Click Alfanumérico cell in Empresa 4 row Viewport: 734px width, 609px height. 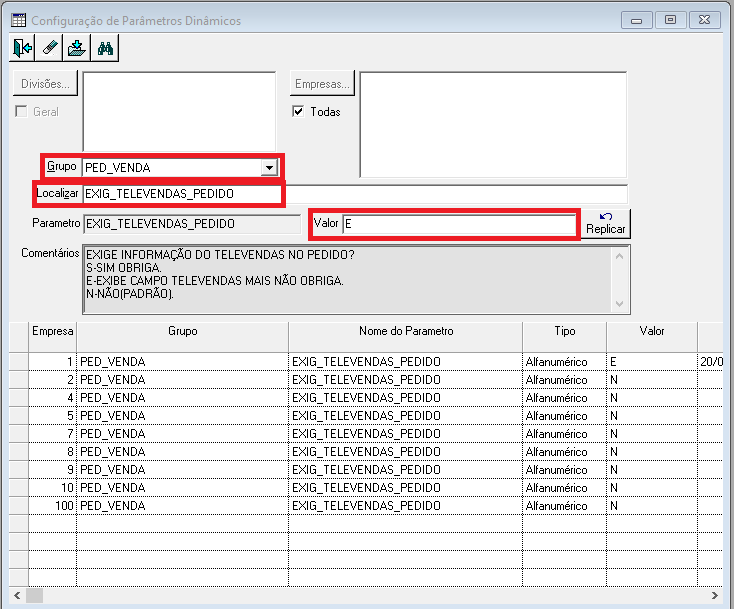pos(565,397)
